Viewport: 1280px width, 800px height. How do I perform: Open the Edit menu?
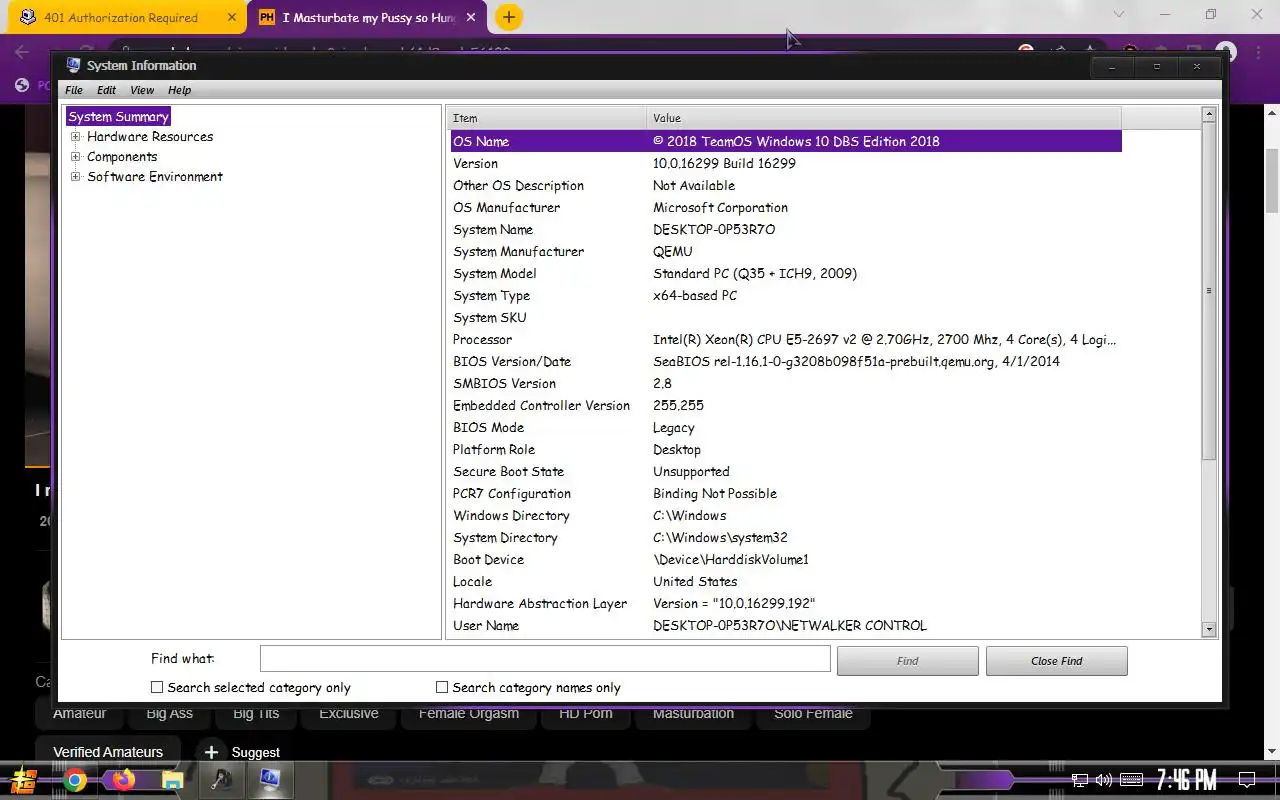tap(106, 90)
